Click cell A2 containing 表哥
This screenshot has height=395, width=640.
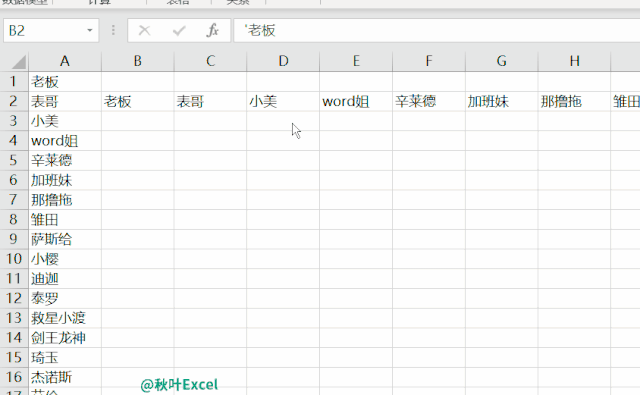65,101
